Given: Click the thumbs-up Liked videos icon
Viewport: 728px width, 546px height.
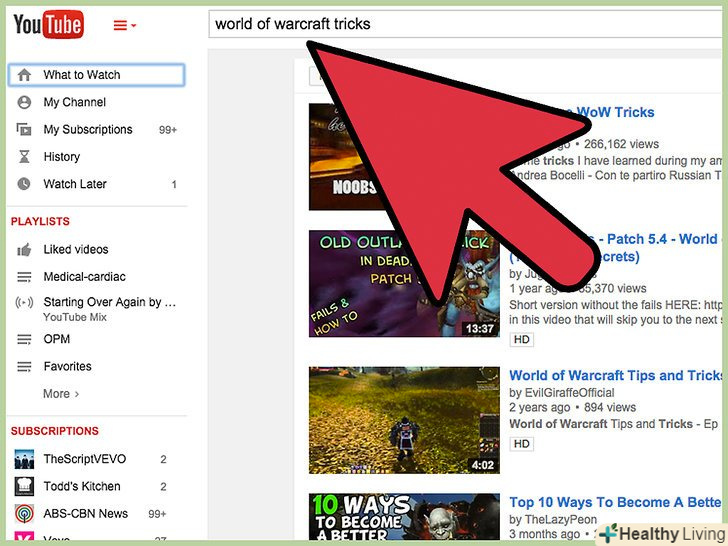Looking at the screenshot, I should (x=24, y=250).
